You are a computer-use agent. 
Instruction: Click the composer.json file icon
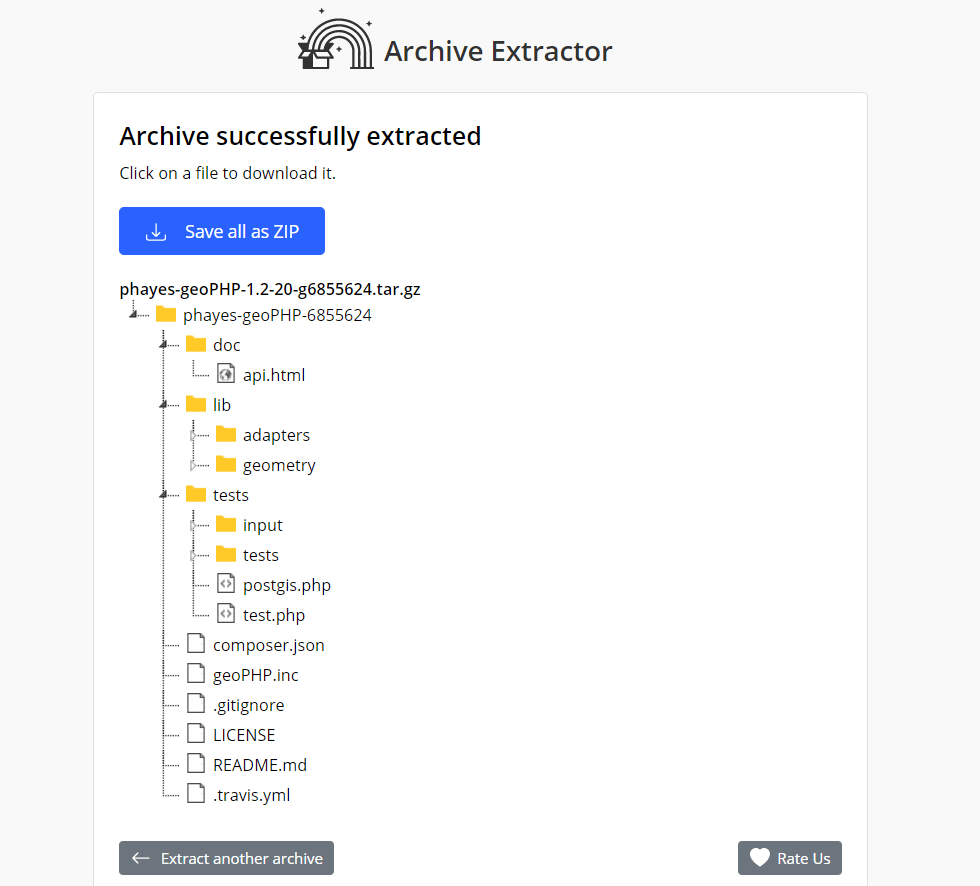(x=196, y=645)
